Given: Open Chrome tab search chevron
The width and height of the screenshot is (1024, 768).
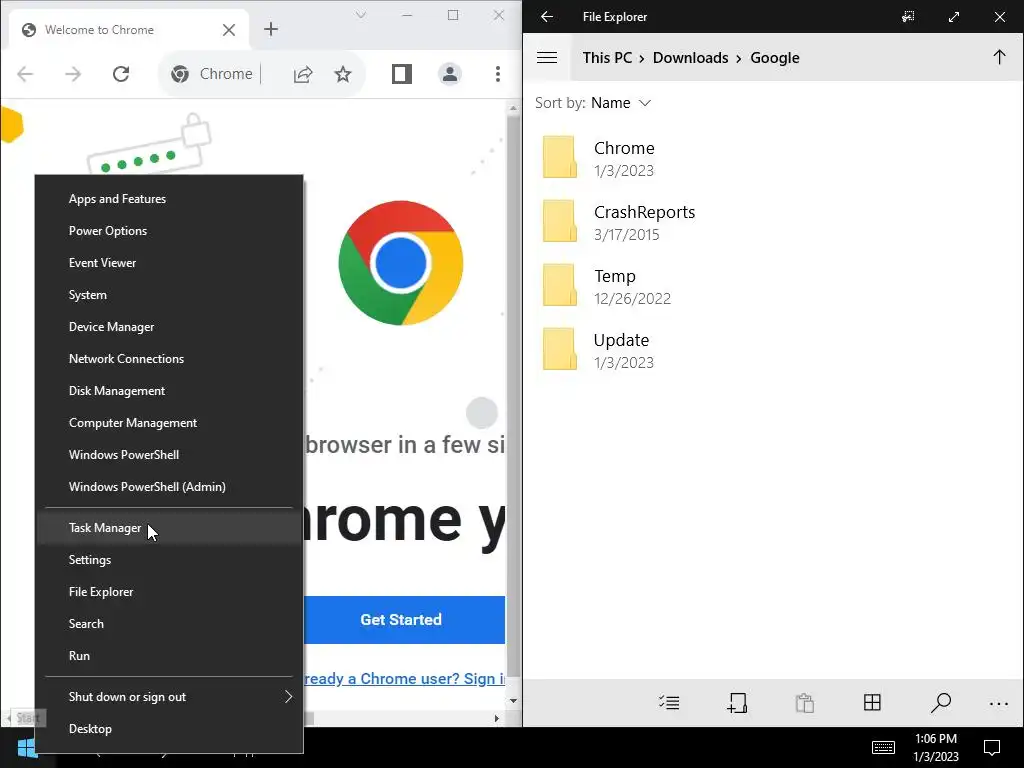Looking at the screenshot, I should coord(360,15).
